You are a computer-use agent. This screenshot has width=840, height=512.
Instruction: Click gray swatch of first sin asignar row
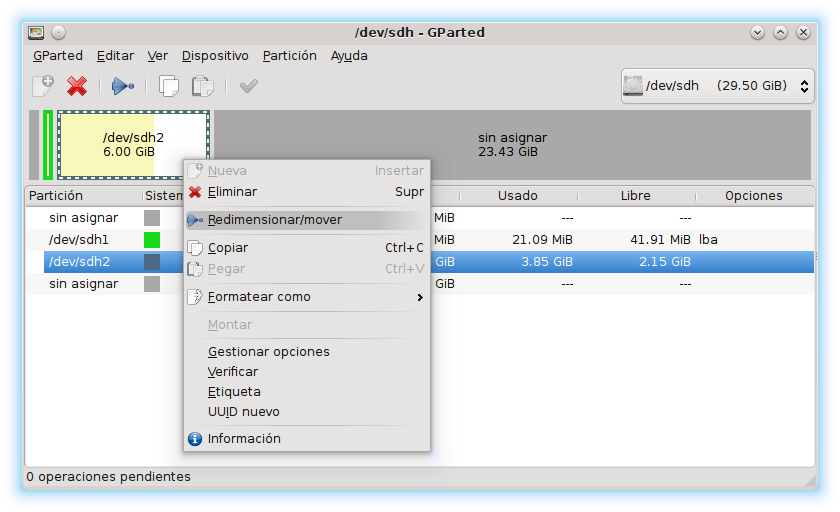152,218
